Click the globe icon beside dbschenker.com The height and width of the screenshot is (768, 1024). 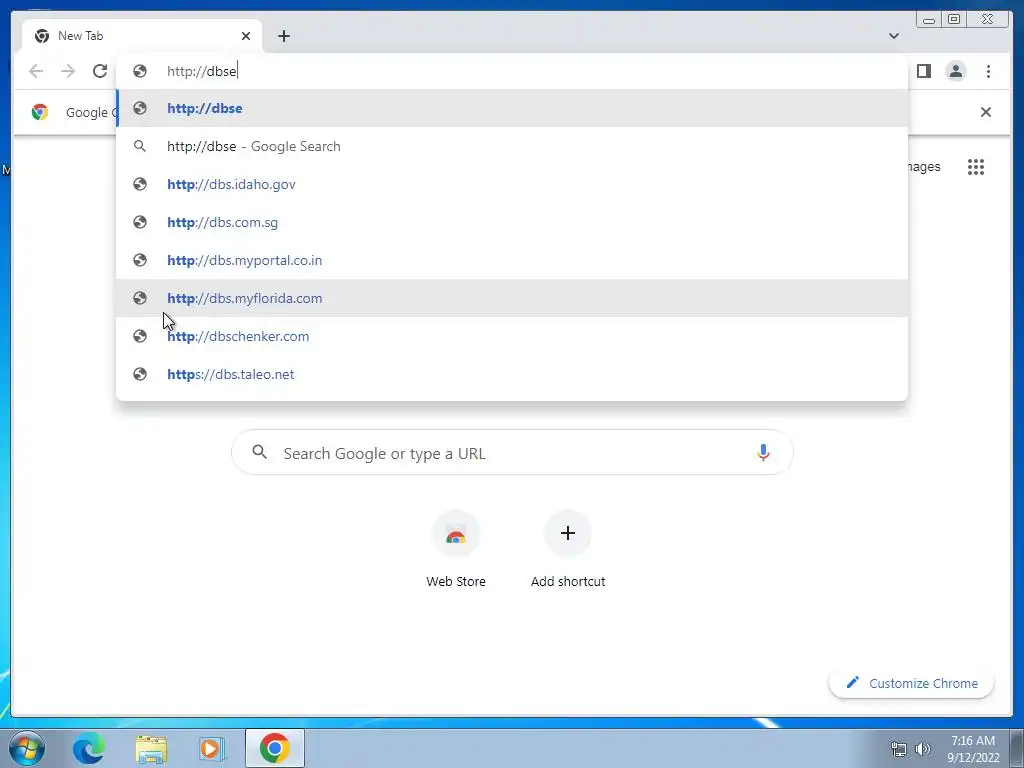pyautogui.click(x=140, y=336)
